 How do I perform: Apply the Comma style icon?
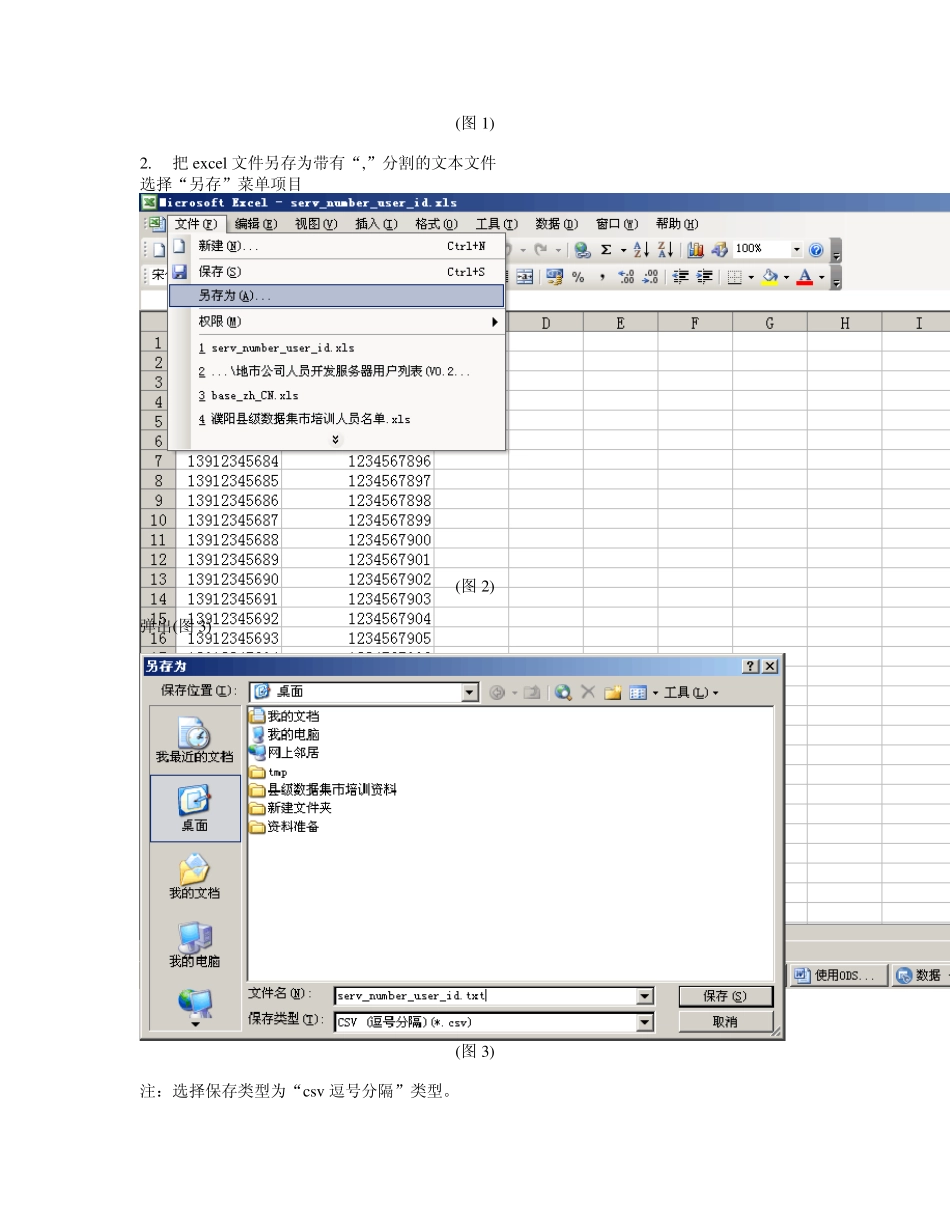coord(602,277)
